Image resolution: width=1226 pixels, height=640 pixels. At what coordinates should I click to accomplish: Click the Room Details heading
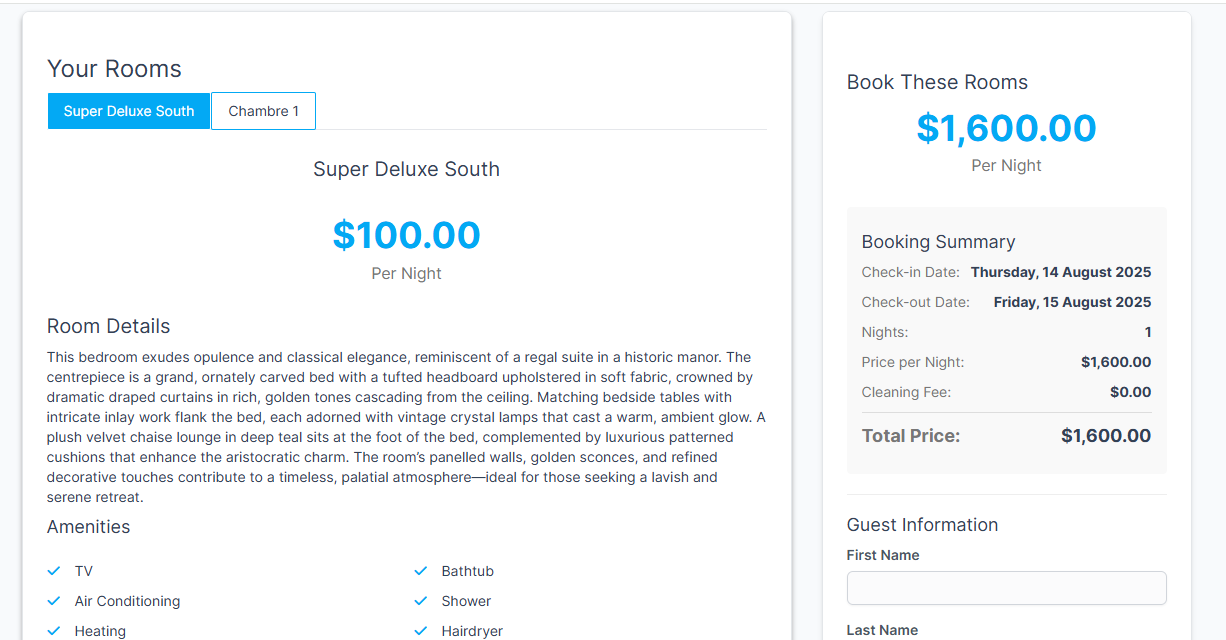click(108, 326)
